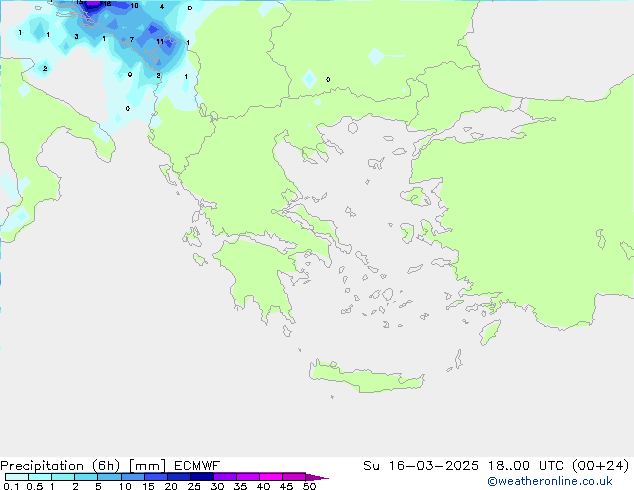Select the 25–30 mm navy legend box
This screenshot has height=490, width=634.
[x=201, y=477]
